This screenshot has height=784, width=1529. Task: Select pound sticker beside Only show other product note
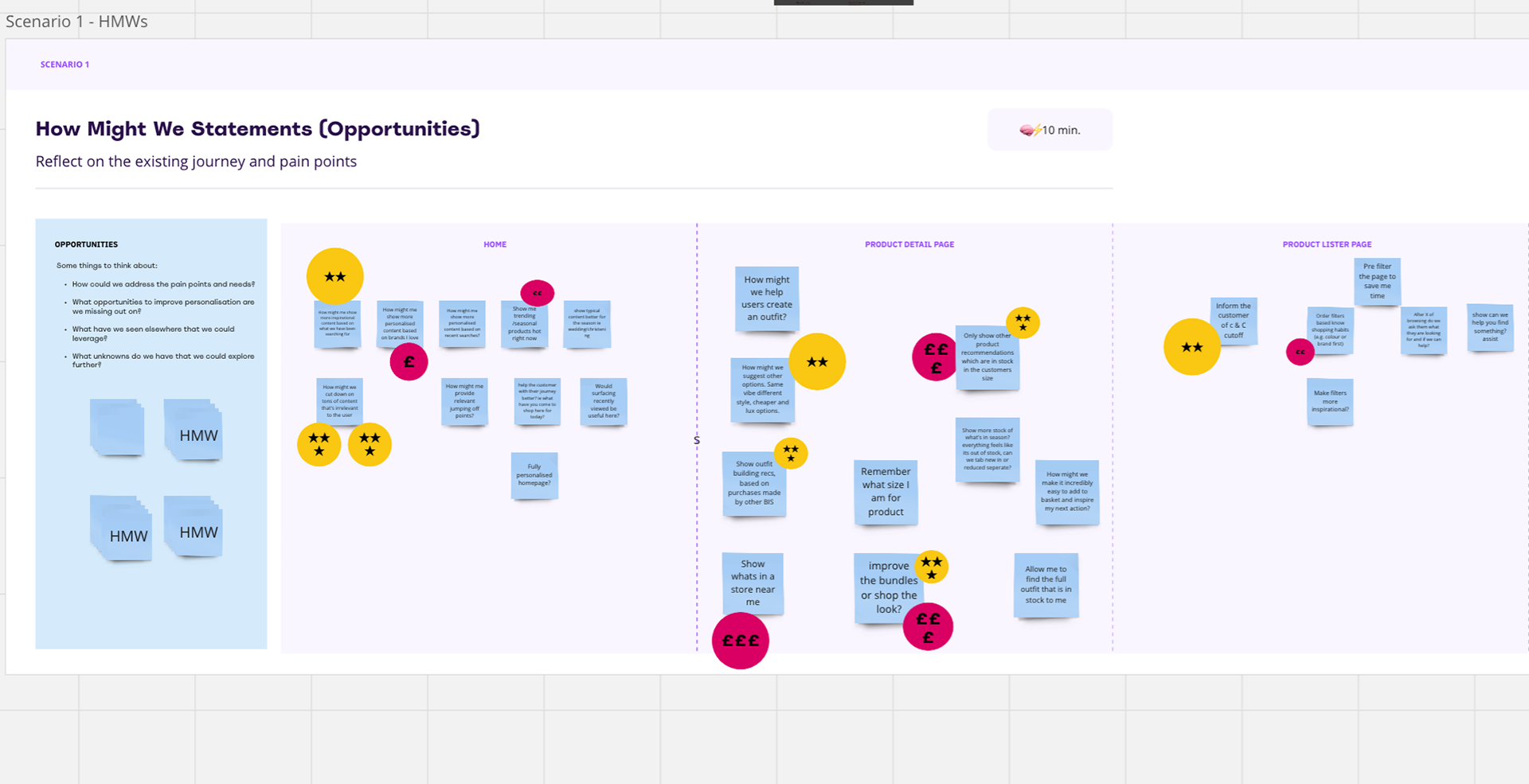click(x=936, y=357)
